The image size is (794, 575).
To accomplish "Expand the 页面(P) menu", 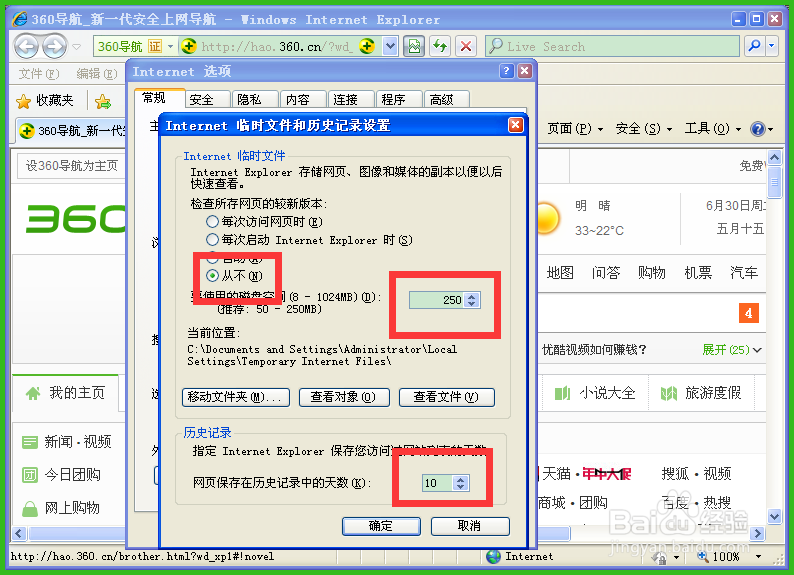I will pos(575,129).
